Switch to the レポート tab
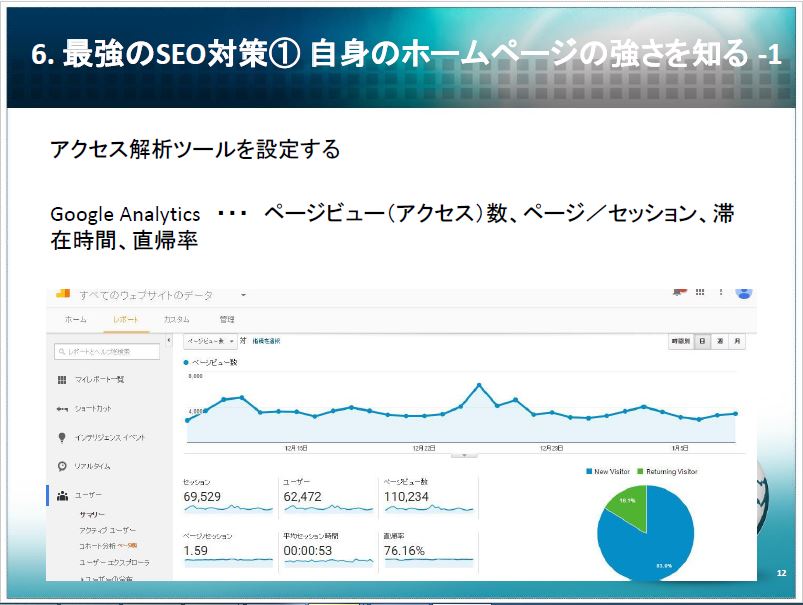 pos(126,319)
